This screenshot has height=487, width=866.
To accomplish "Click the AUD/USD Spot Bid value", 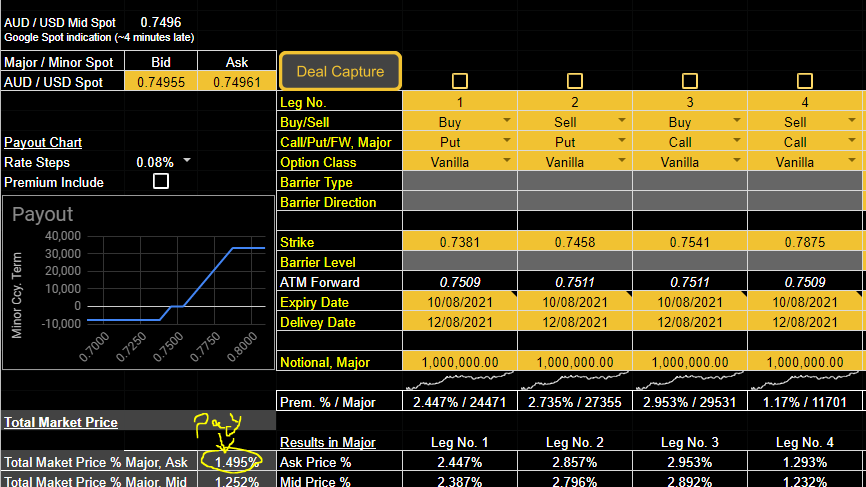I will (x=160, y=82).
